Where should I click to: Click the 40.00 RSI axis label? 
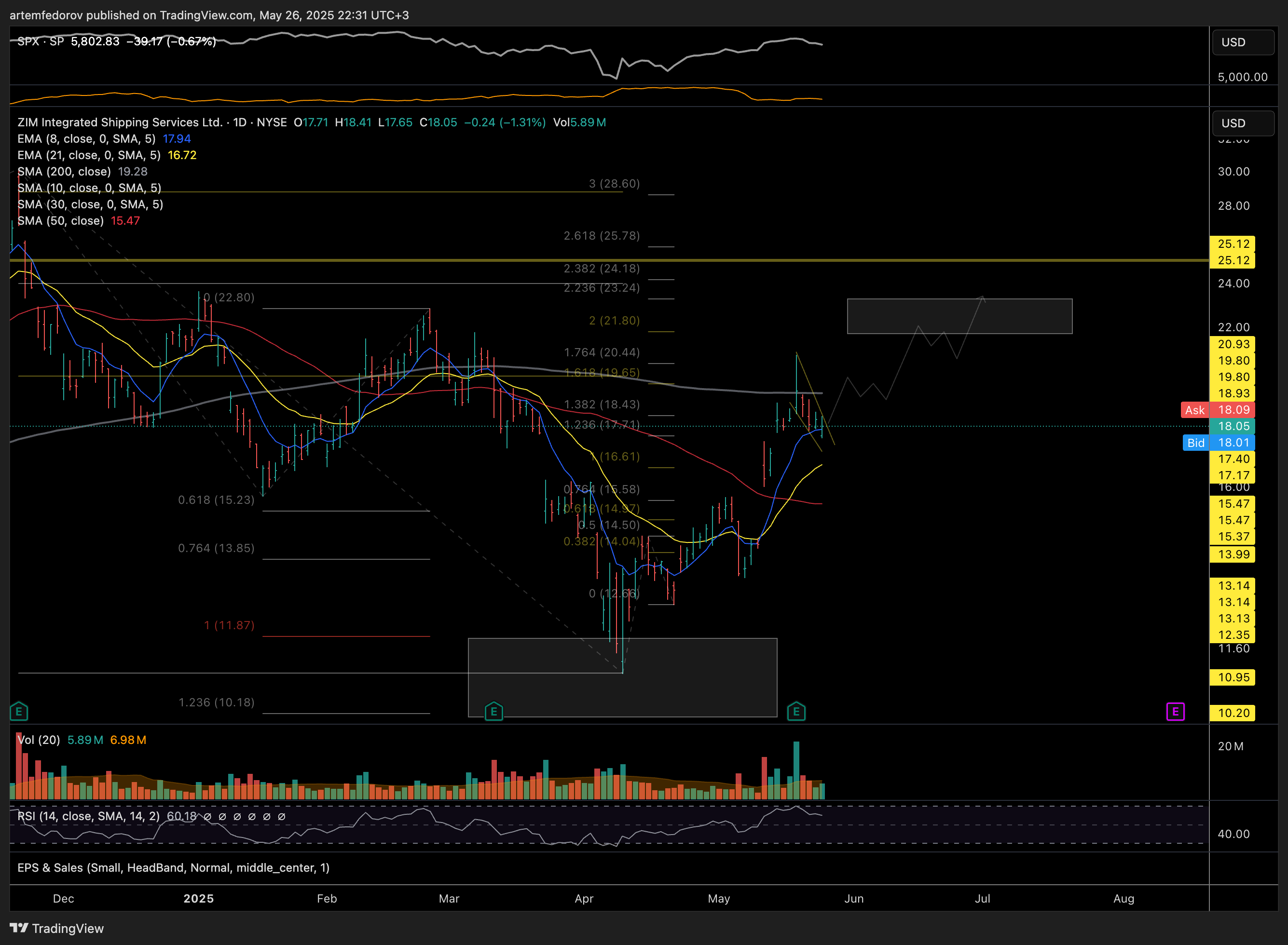1233,834
